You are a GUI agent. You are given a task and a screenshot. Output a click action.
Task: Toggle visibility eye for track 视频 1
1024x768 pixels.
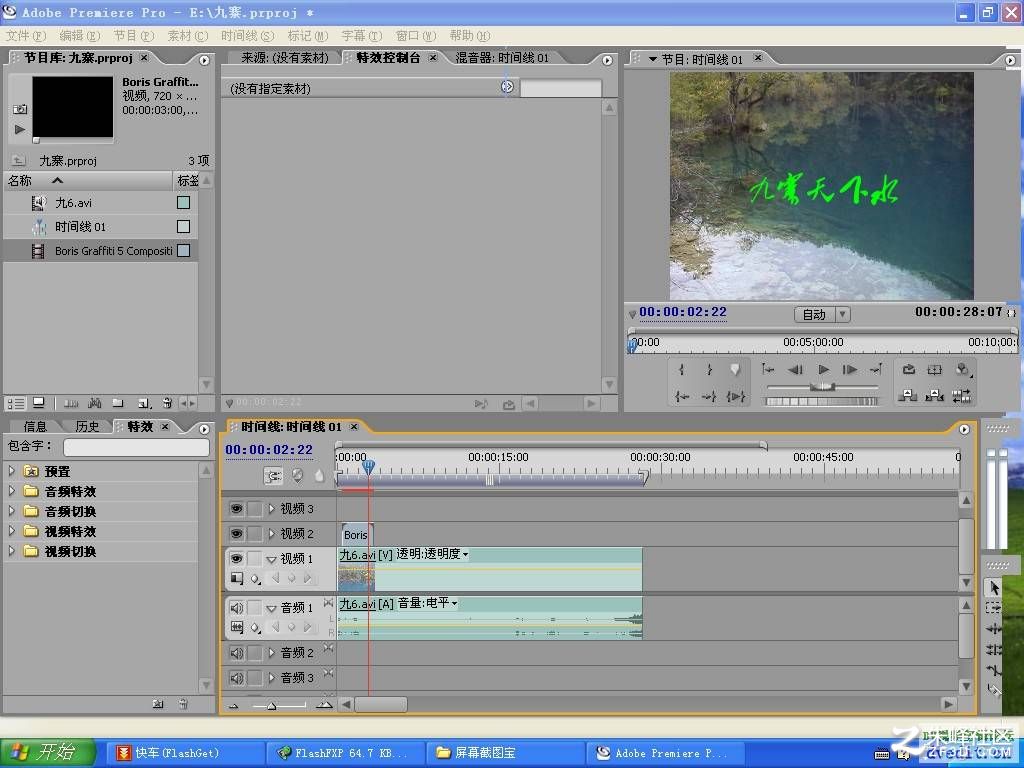[x=236, y=558]
